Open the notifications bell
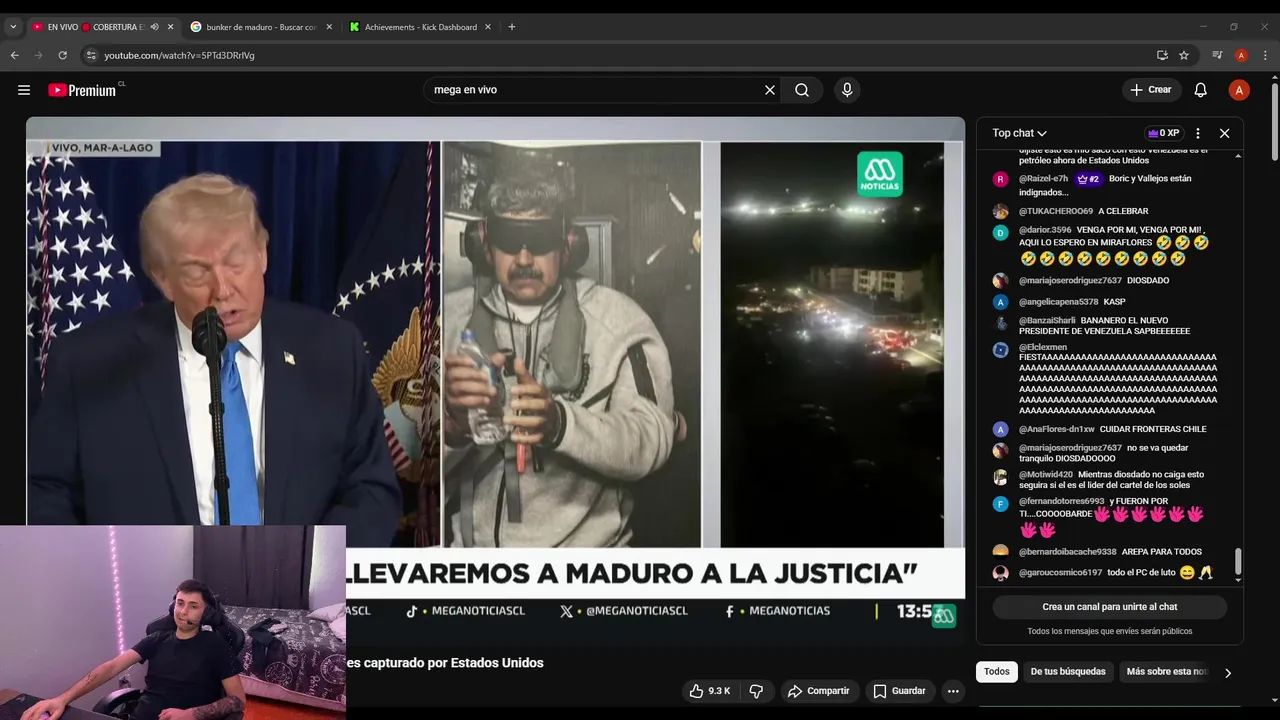 click(1201, 90)
